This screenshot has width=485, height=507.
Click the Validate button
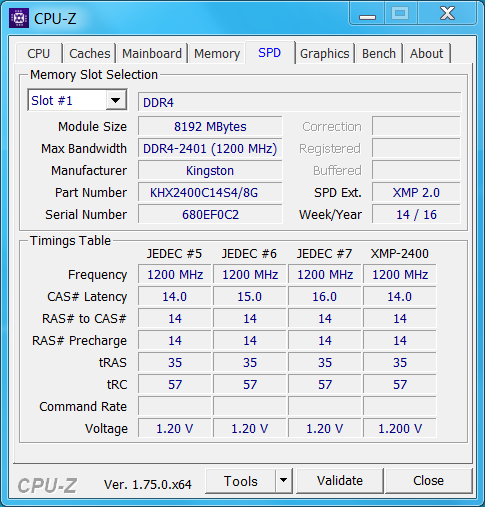pyautogui.click(x=340, y=480)
